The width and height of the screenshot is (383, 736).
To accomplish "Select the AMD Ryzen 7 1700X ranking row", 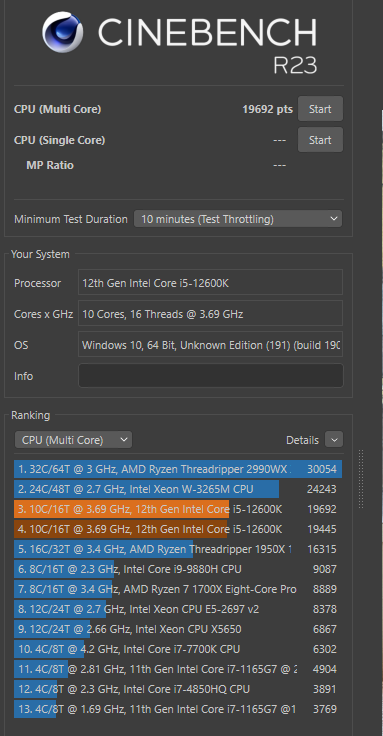I will 178,589.
